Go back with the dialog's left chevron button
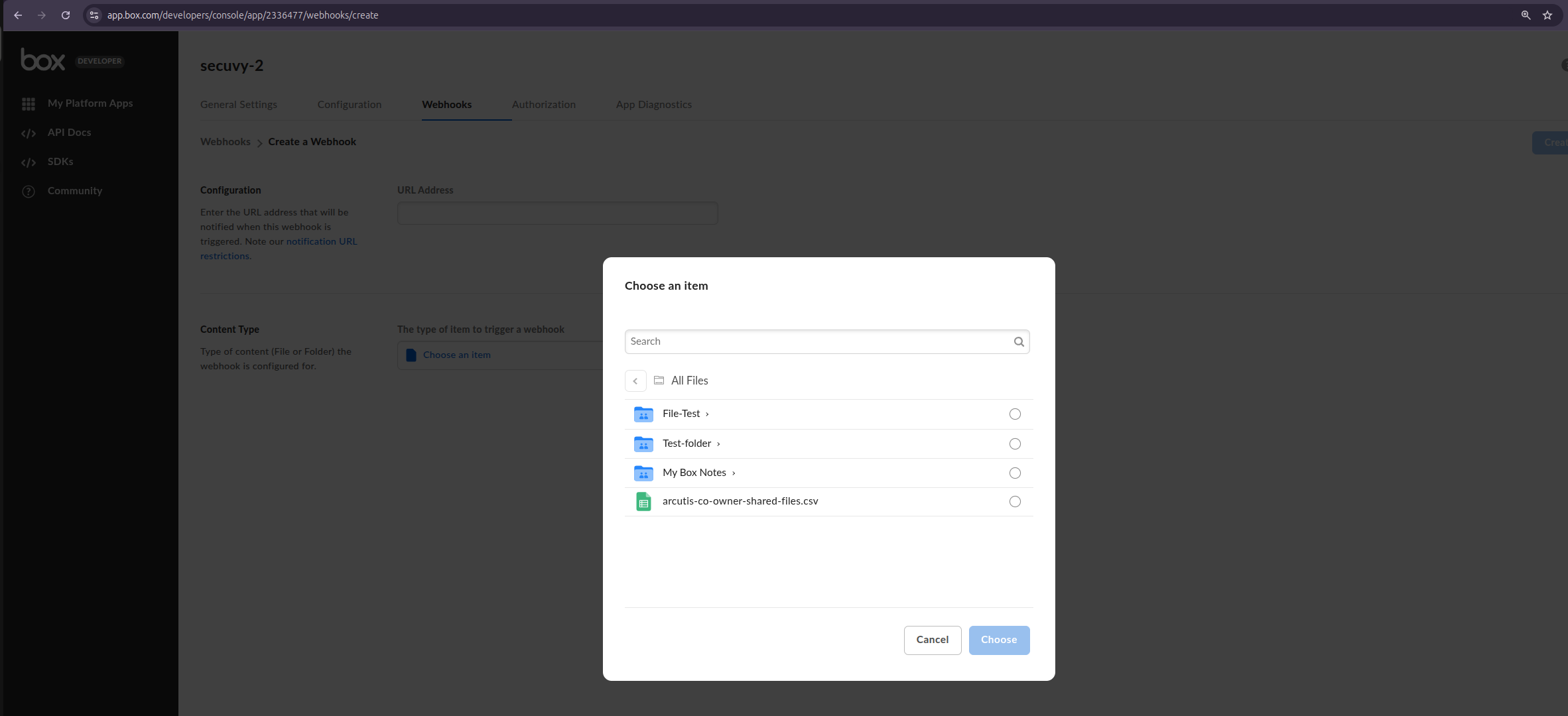This screenshot has width=1568, height=716. [x=635, y=381]
